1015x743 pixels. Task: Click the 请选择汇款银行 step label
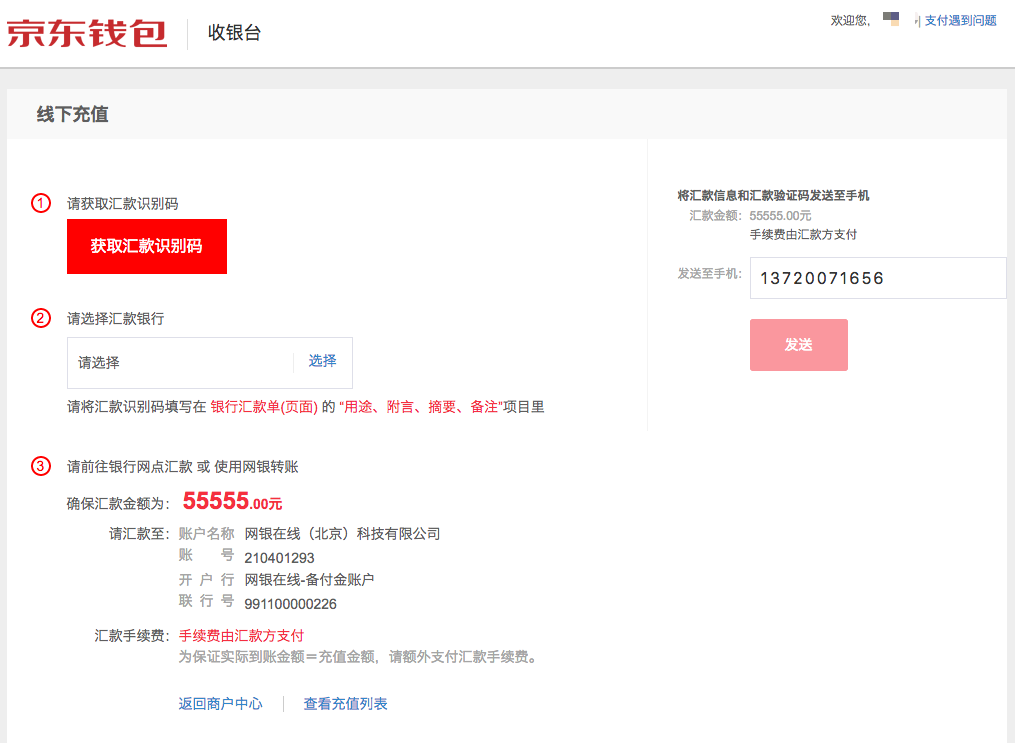point(116,318)
